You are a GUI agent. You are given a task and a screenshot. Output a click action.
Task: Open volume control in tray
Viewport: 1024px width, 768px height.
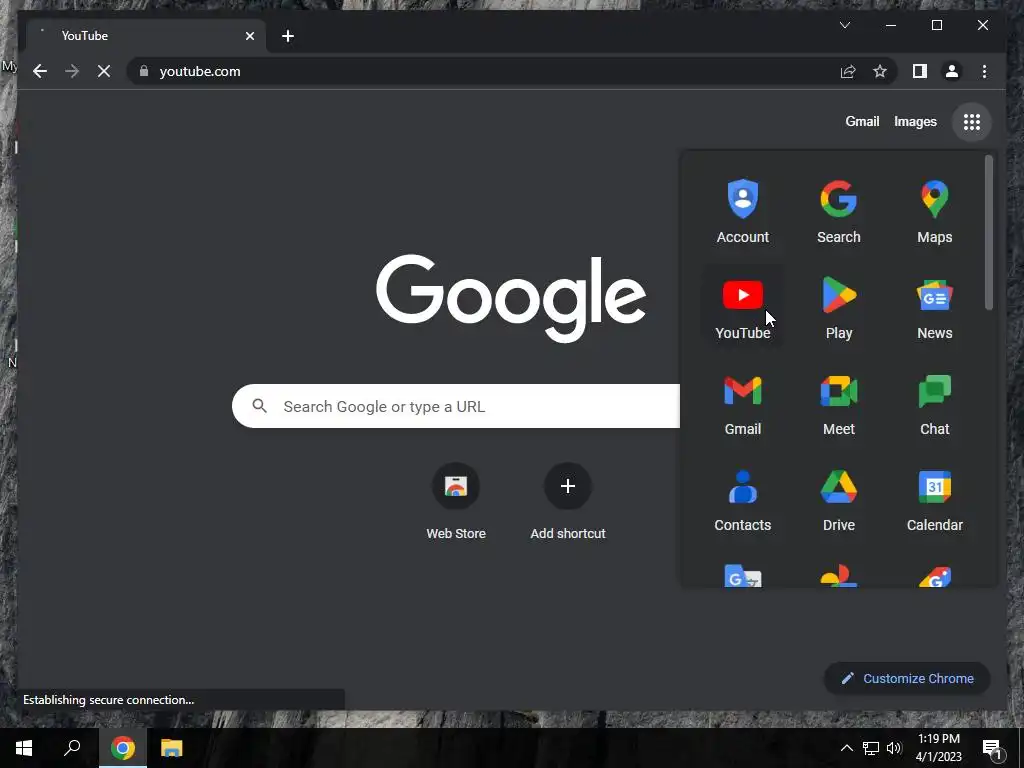894,748
